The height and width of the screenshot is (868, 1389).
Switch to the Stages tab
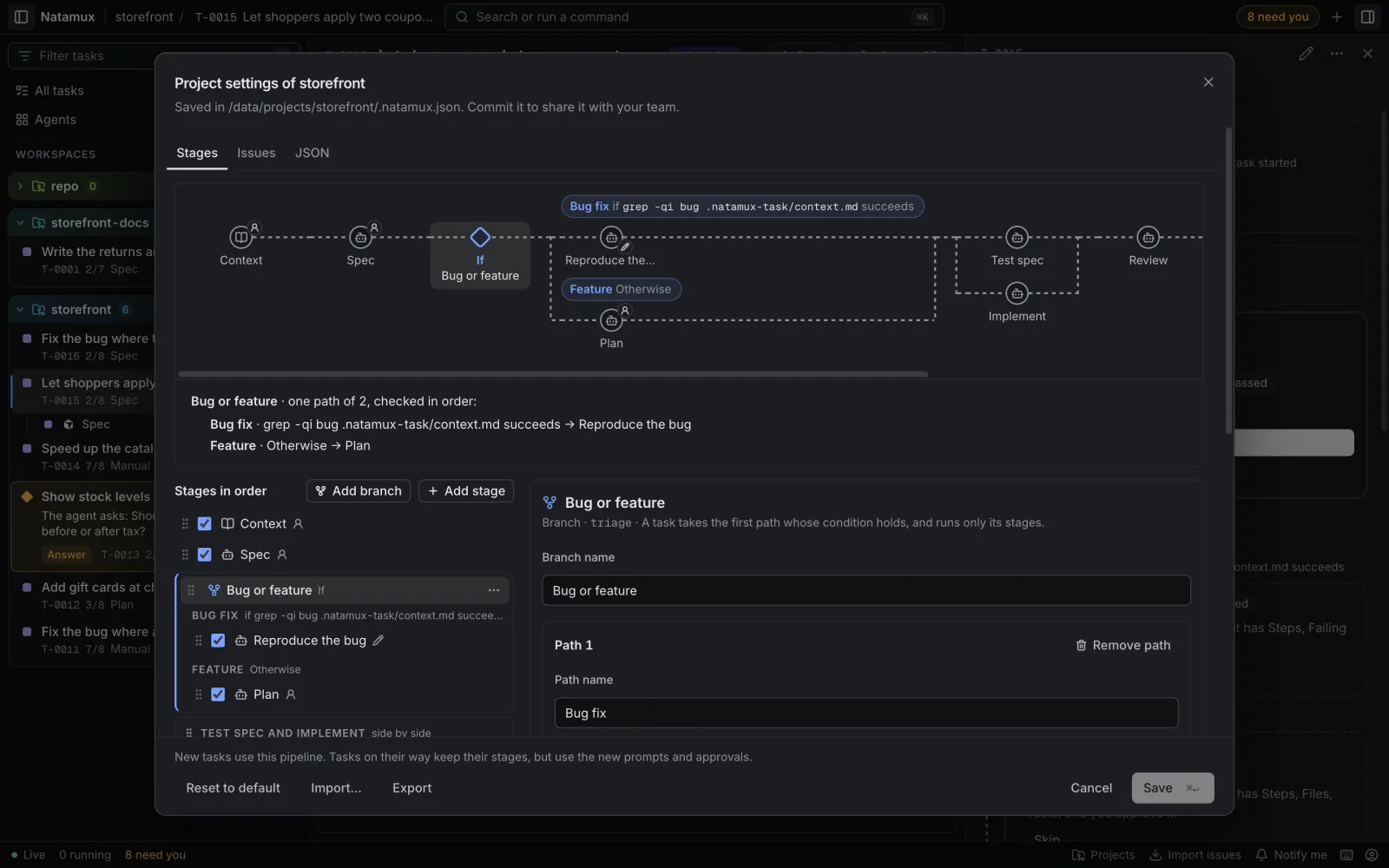pos(197,153)
